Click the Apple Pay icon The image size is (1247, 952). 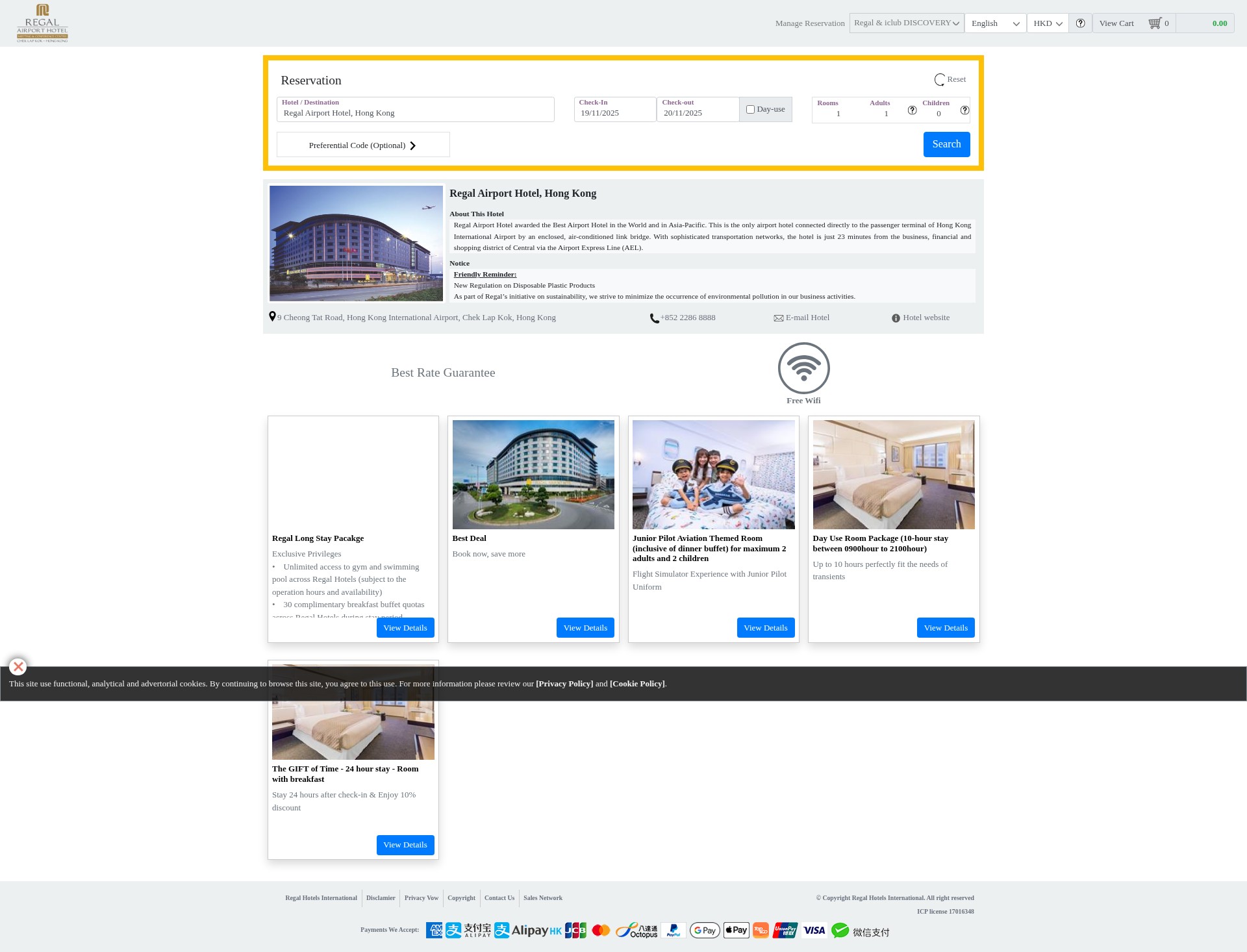[x=737, y=931]
